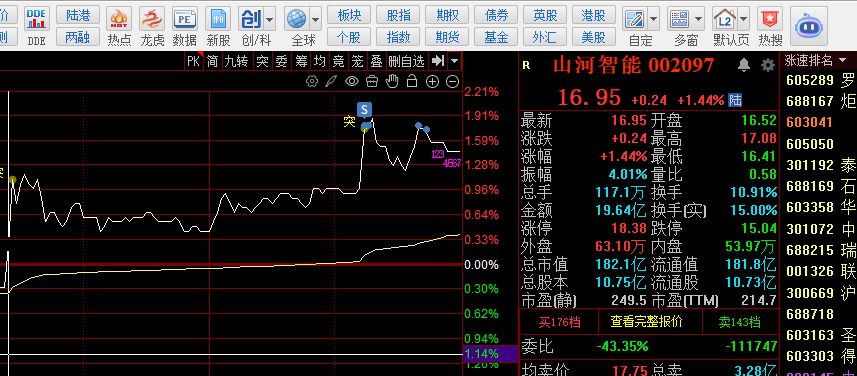Open the 港股 market tab
Image resolution: width=857 pixels, height=376 pixels.
tap(593, 15)
